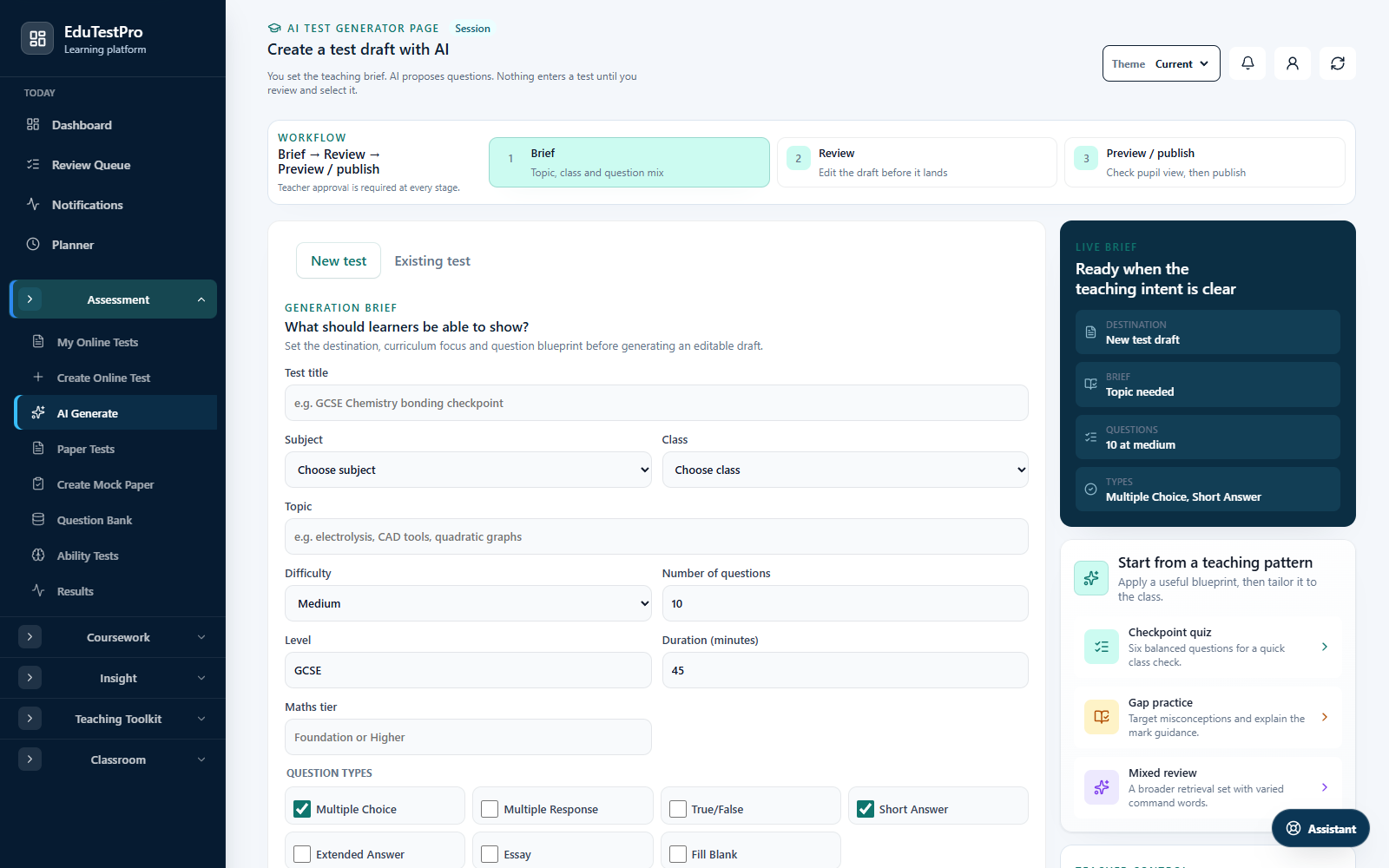Collapse the Assessment sidebar section
Image resolution: width=1389 pixels, height=868 pixels.
tap(114, 299)
